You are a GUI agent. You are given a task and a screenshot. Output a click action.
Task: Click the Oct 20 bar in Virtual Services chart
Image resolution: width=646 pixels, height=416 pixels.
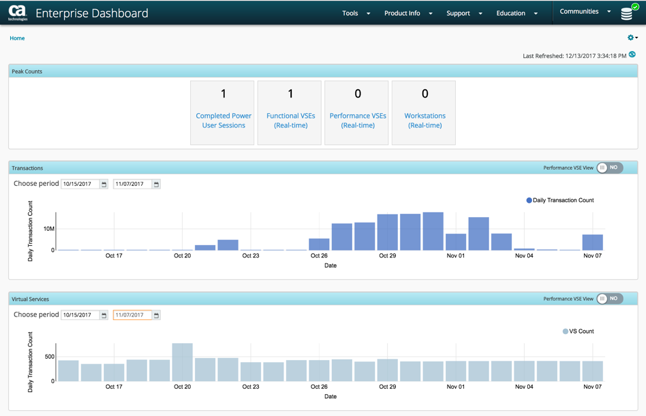(183, 362)
